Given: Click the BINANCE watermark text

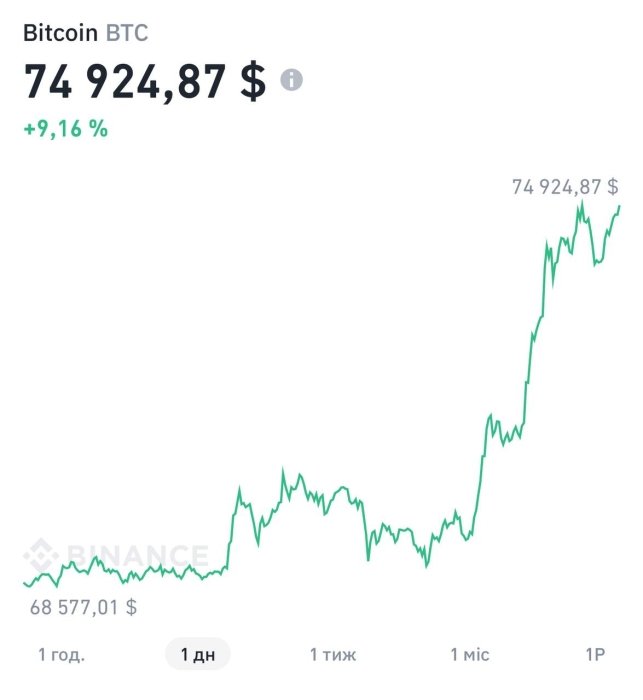Looking at the screenshot, I should pyautogui.click(x=135, y=556).
